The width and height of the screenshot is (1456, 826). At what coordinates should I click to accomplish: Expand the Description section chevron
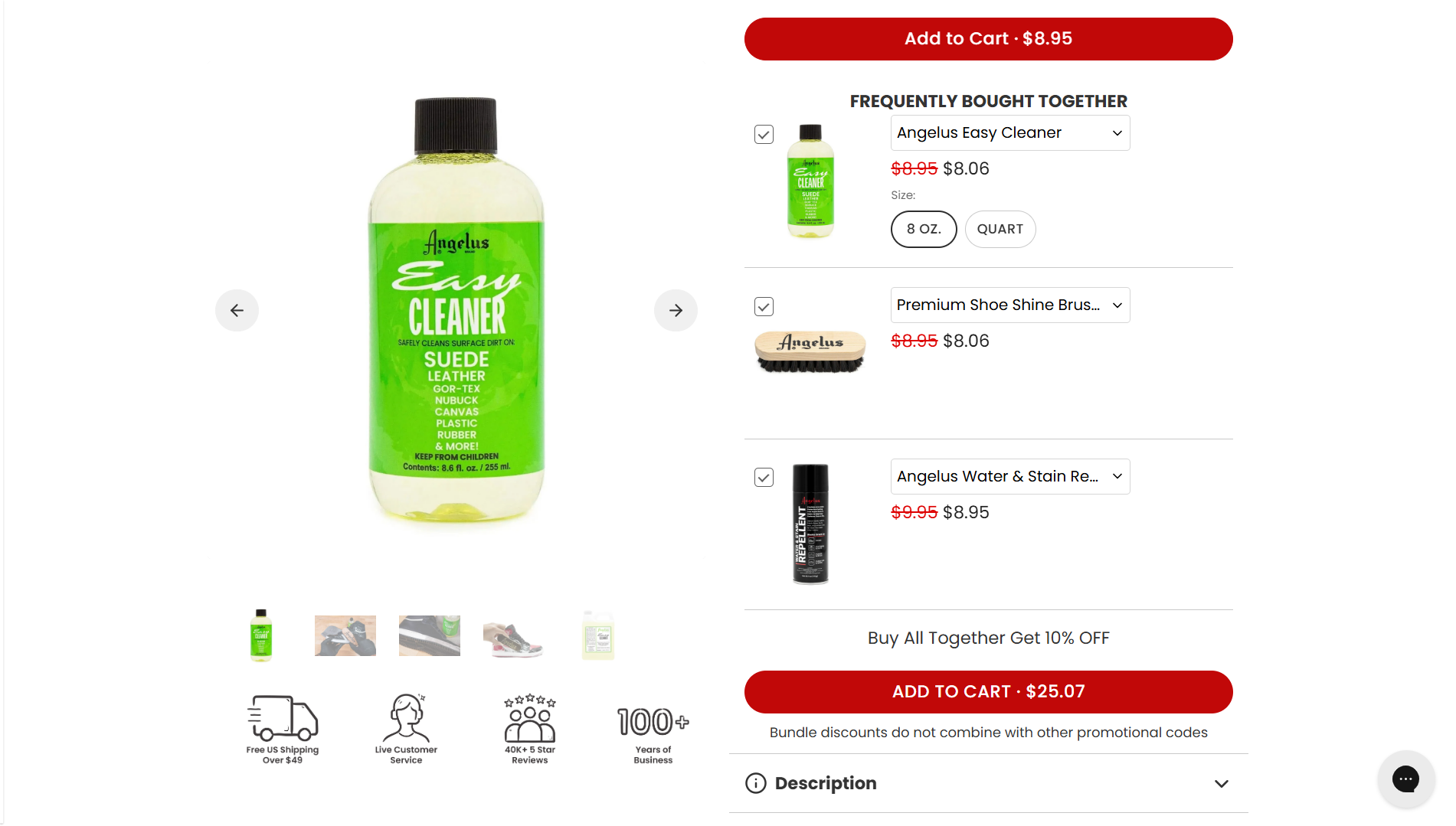(x=1222, y=783)
